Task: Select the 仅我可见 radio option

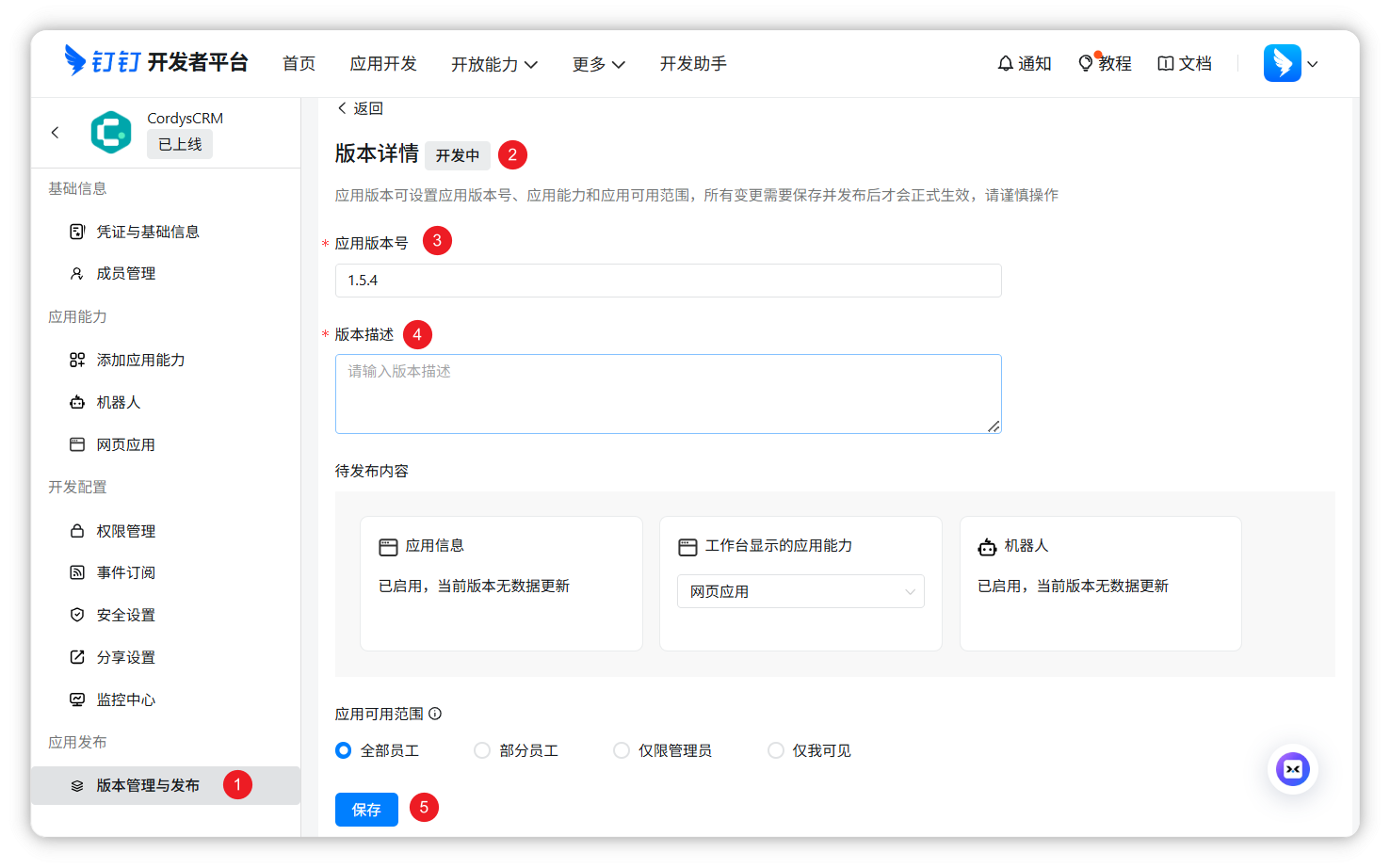Action: (776, 750)
